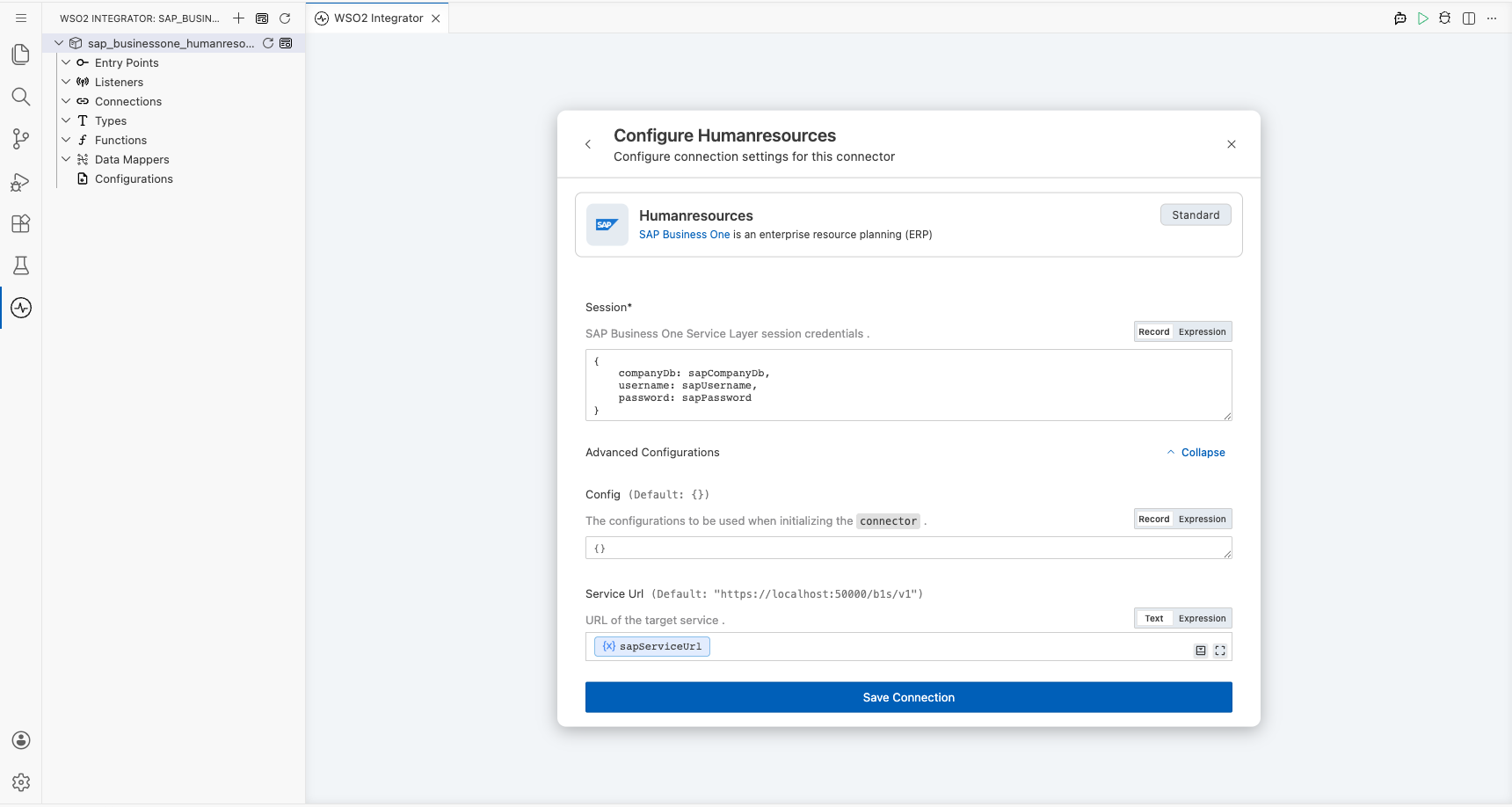This screenshot has height=807, width=1512.
Task: Select WSO2 Integrator activity bar icon
Action: [21, 308]
